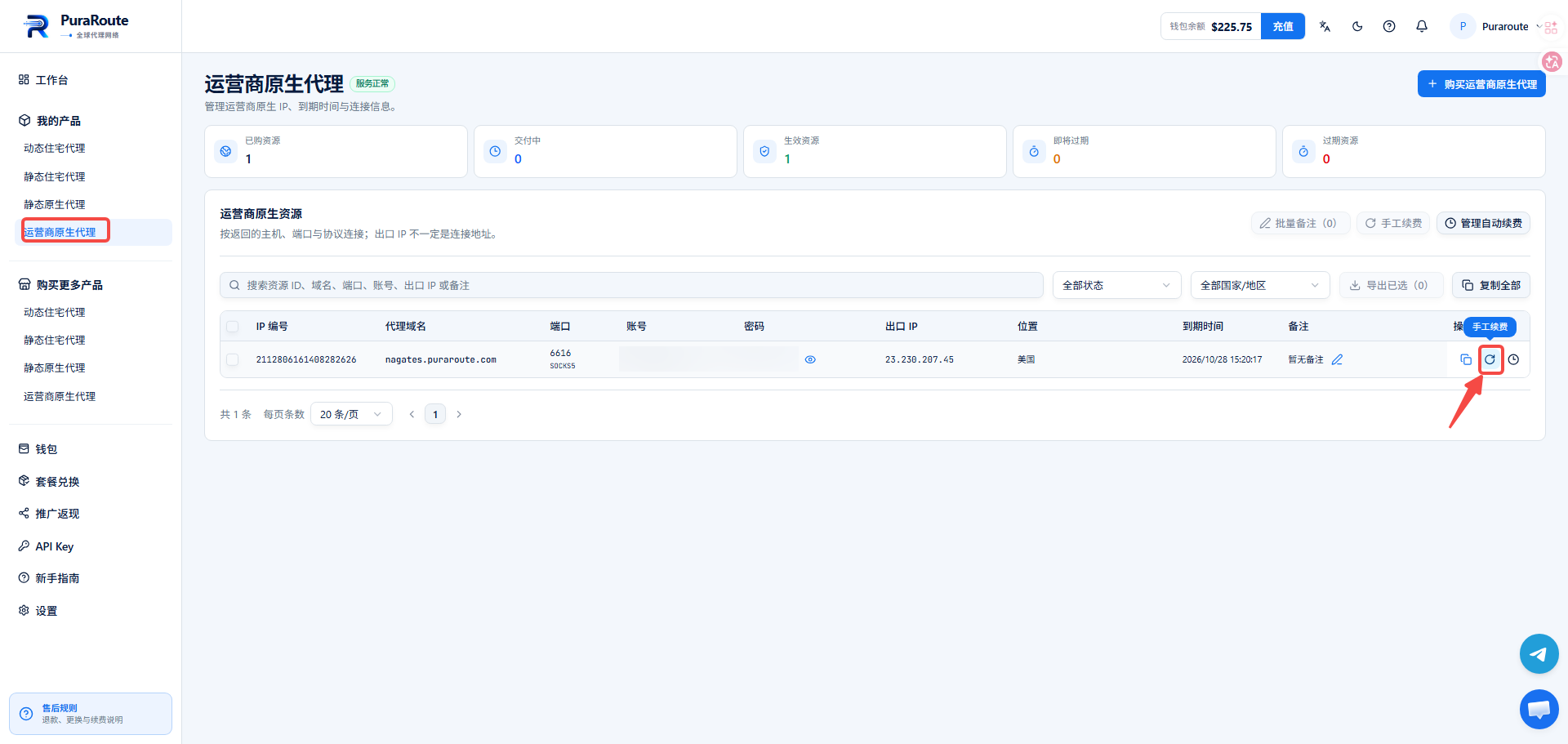Click the 管理自动续费 button

(1483, 223)
